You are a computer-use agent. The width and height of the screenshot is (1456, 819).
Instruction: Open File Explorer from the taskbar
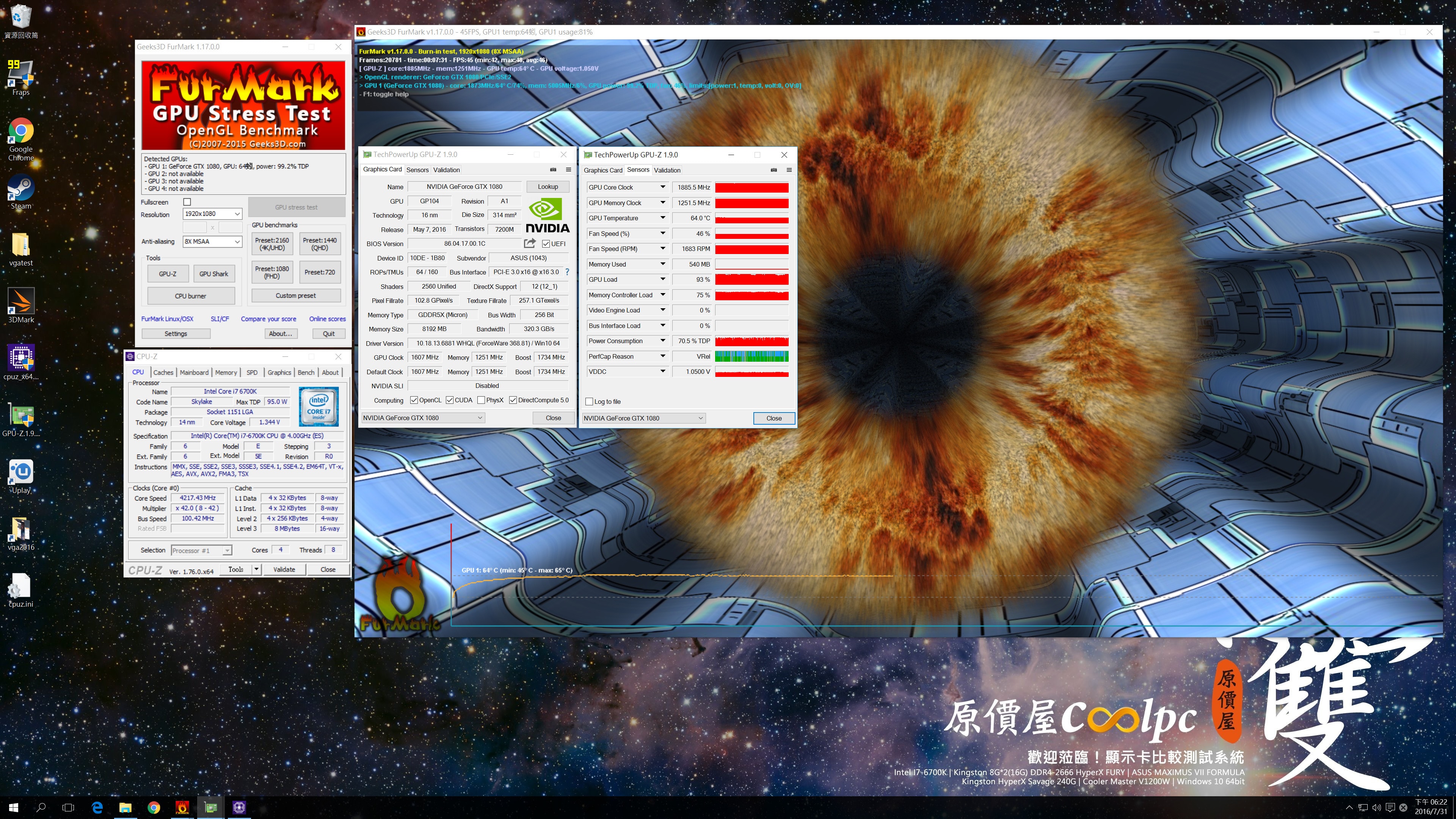click(126, 807)
